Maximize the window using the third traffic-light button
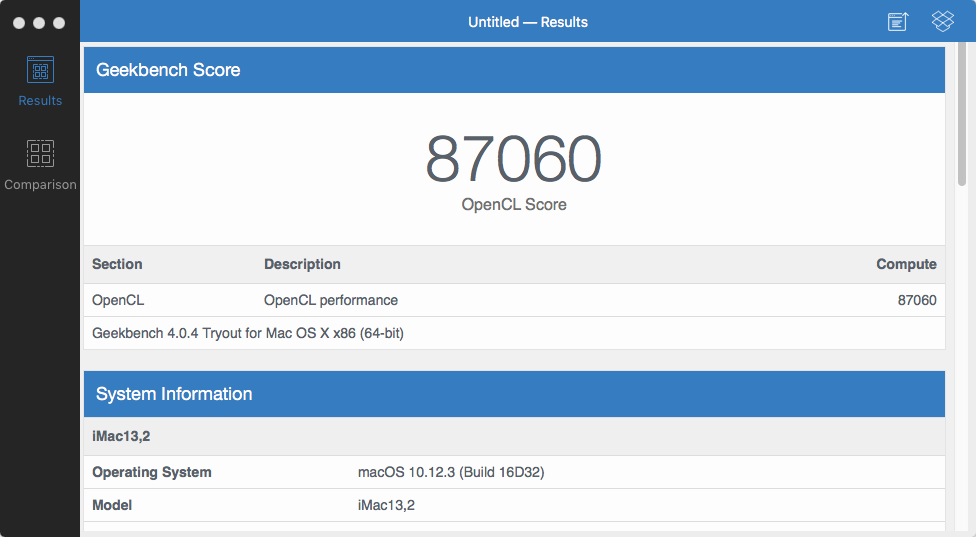This screenshot has height=537, width=976. tap(59, 22)
